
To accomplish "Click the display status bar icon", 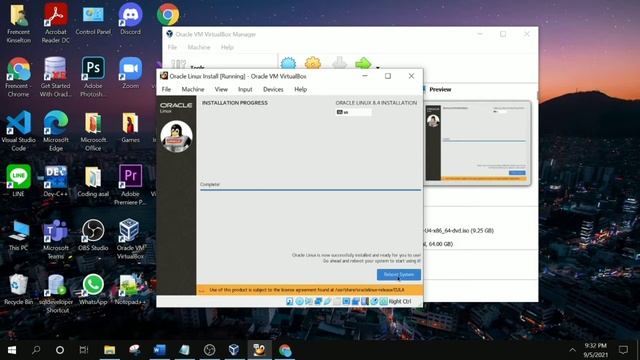I will [x=346, y=301].
